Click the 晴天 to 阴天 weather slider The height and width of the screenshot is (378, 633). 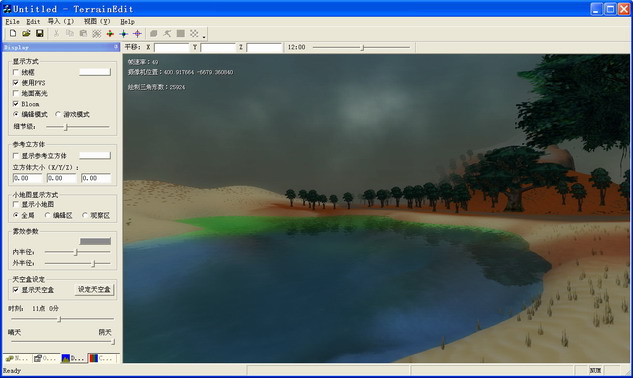(63, 342)
